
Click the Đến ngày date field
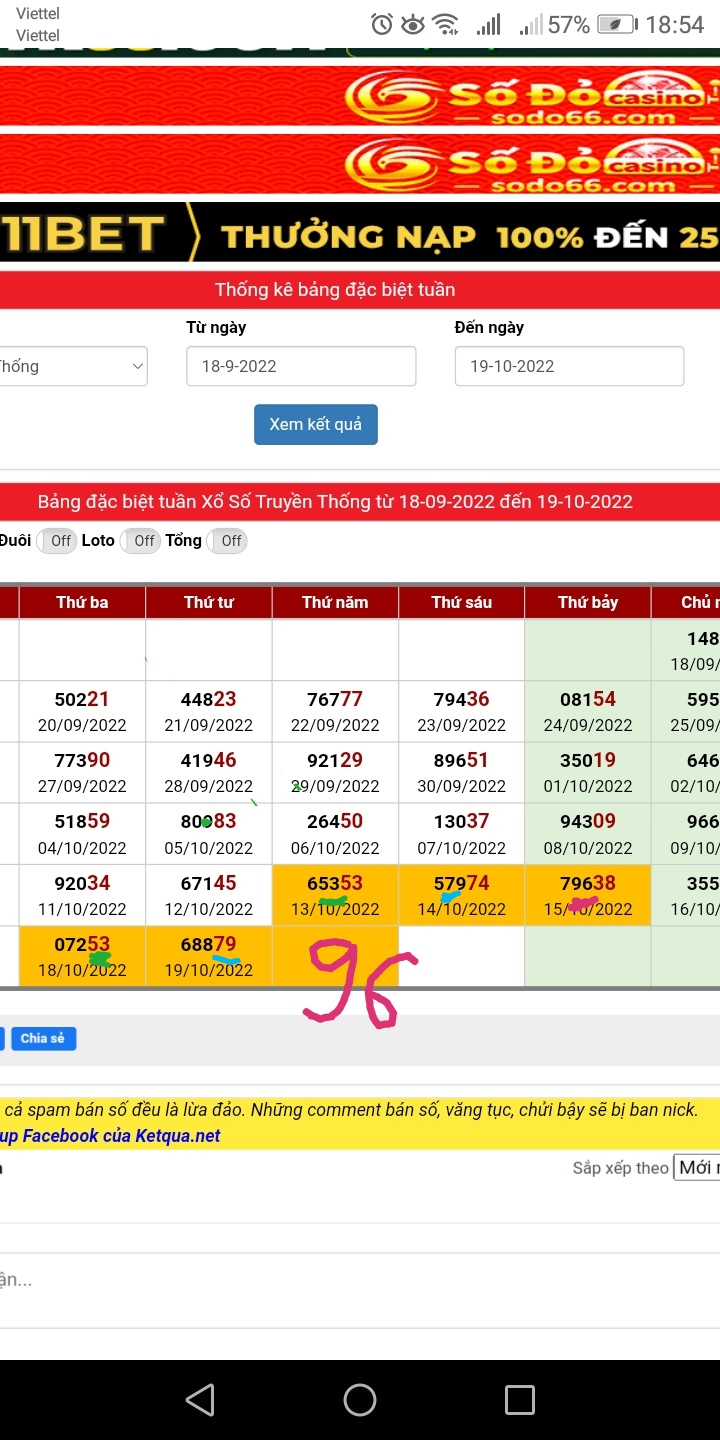point(569,366)
